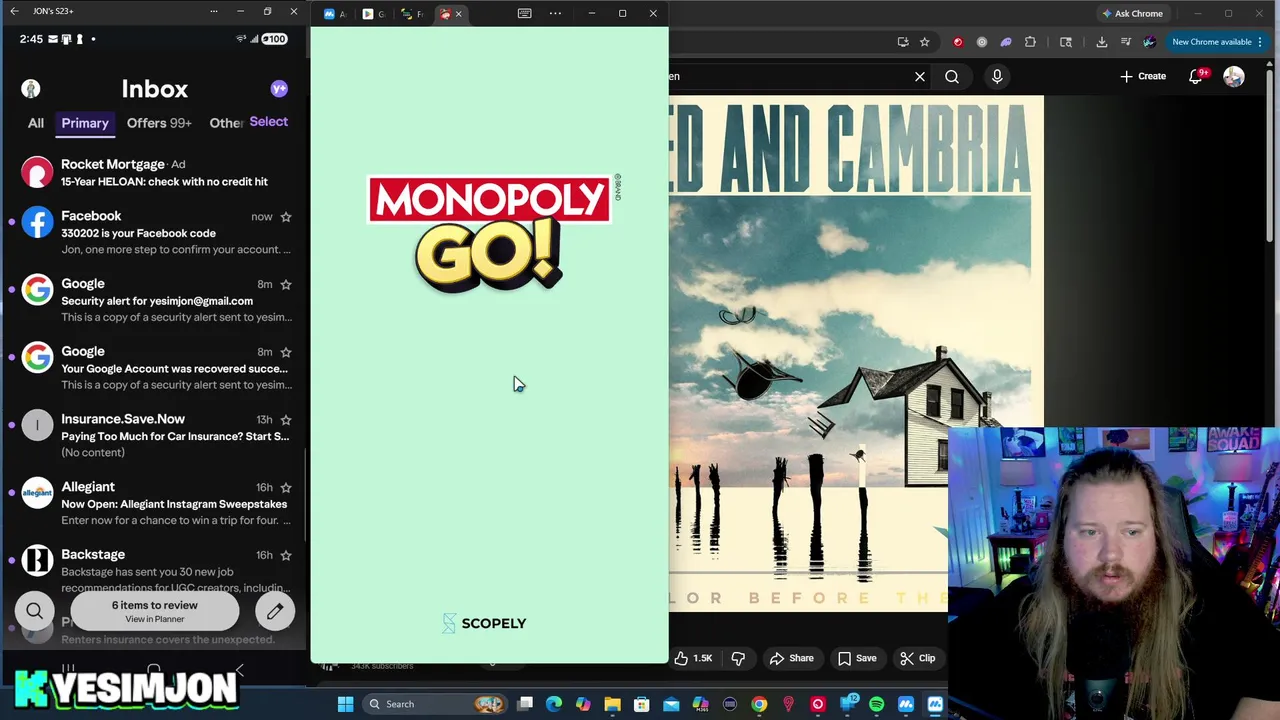Screen dimensions: 1280x720
Task: Star the Google security alert email
Action: 286,284
